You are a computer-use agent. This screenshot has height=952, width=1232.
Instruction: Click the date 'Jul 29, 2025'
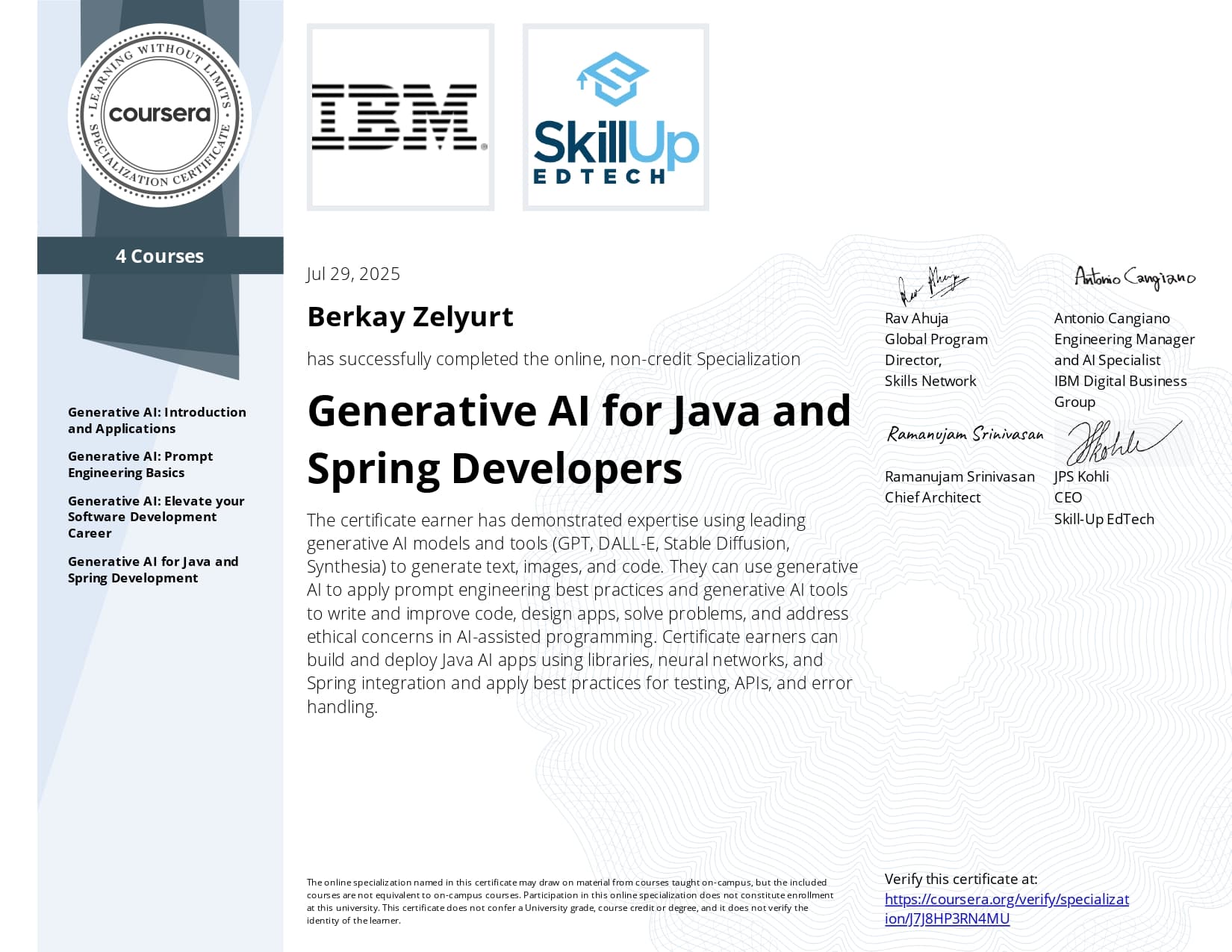click(353, 274)
